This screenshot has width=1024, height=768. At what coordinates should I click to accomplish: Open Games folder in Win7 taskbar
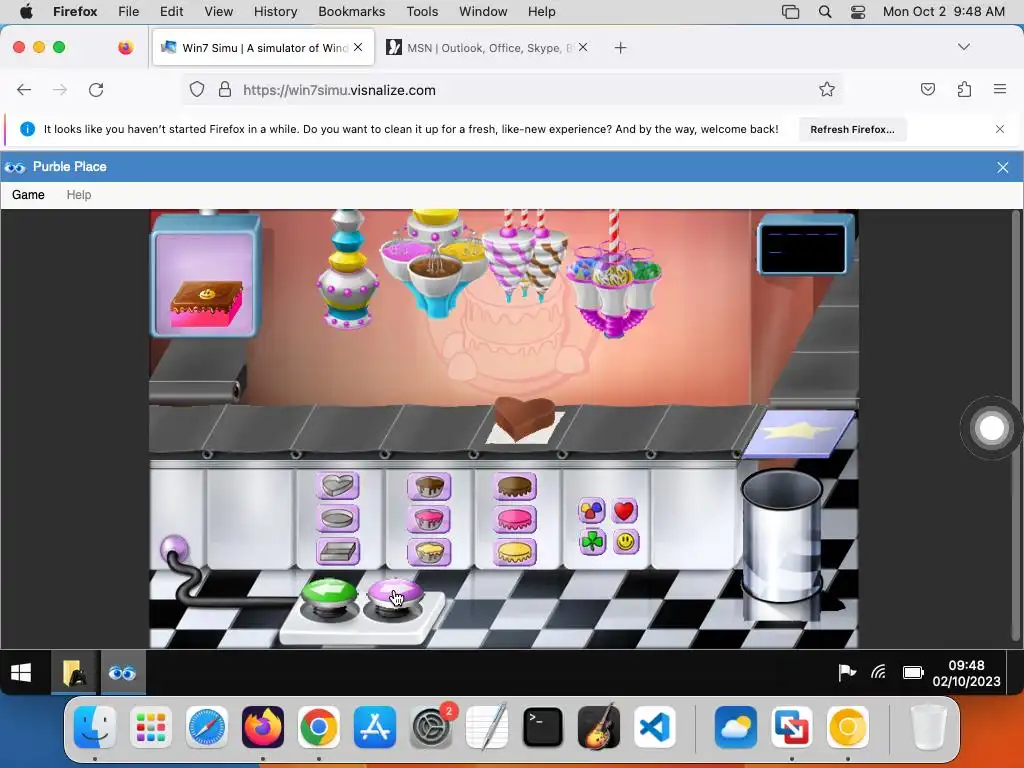click(74, 673)
